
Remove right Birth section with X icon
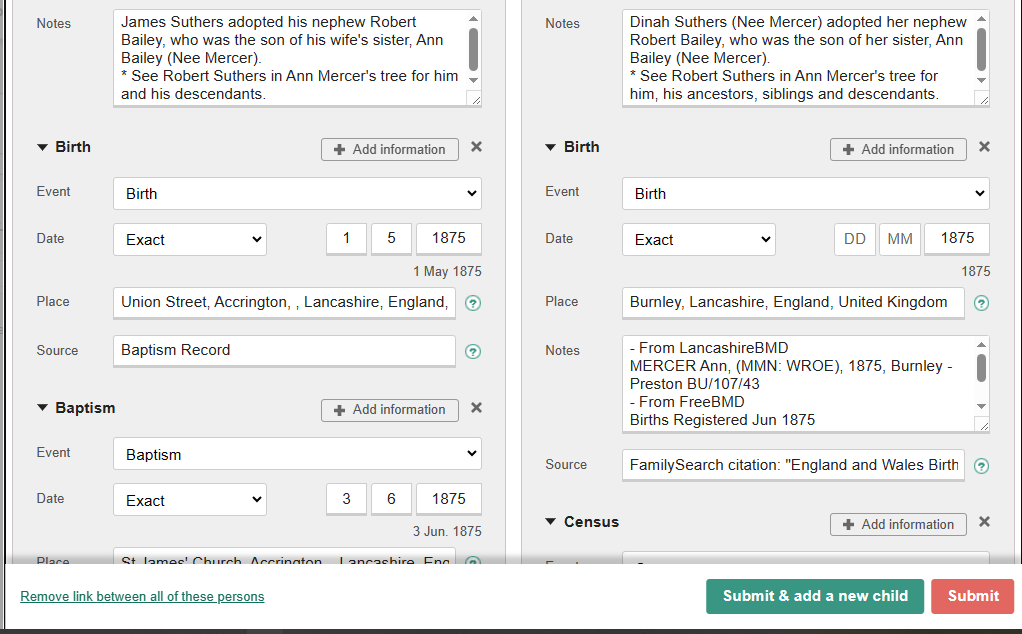pos(984,147)
